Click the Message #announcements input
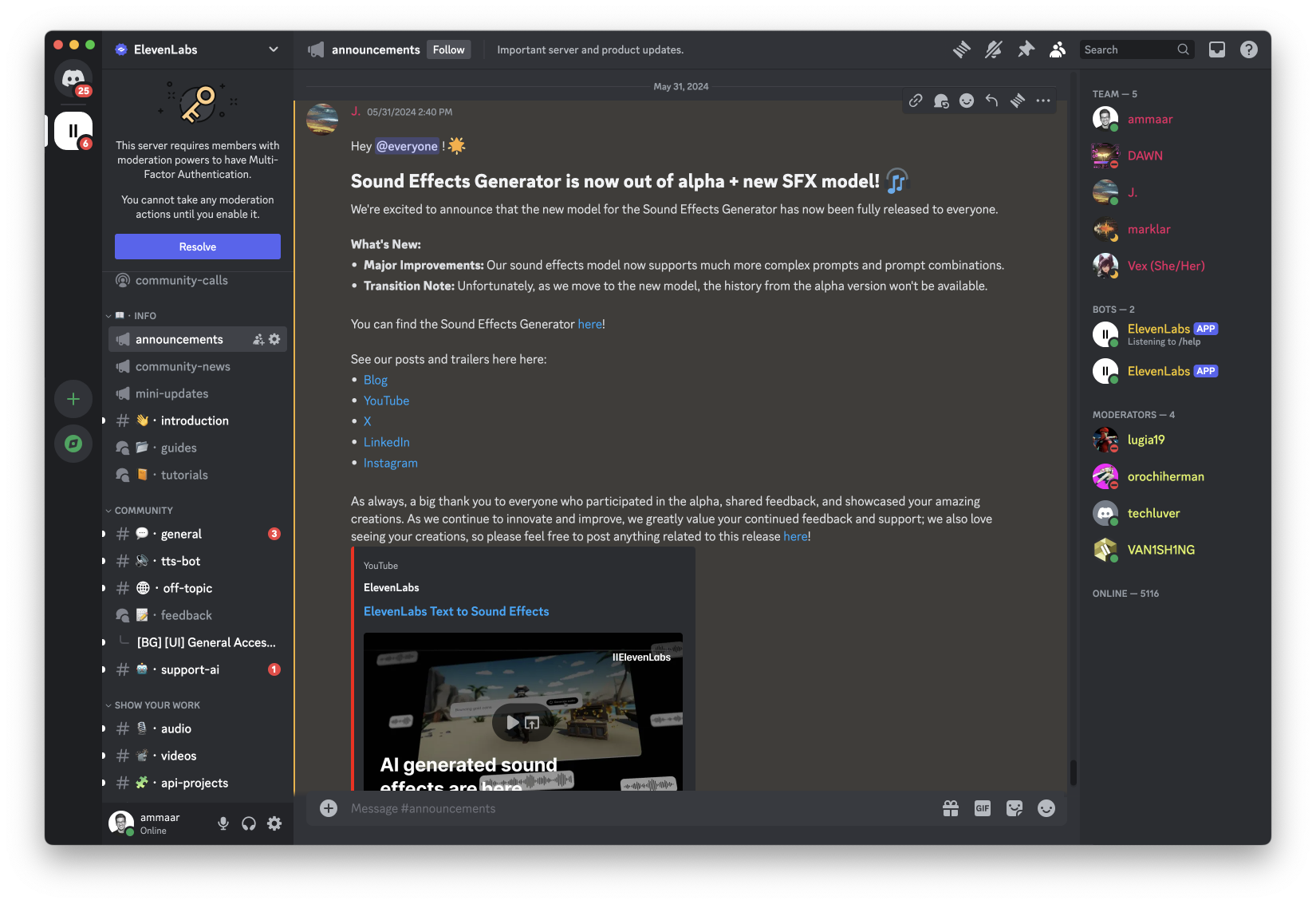The height and width of the screenshot is (904, 1316). [x=638, y=808]
